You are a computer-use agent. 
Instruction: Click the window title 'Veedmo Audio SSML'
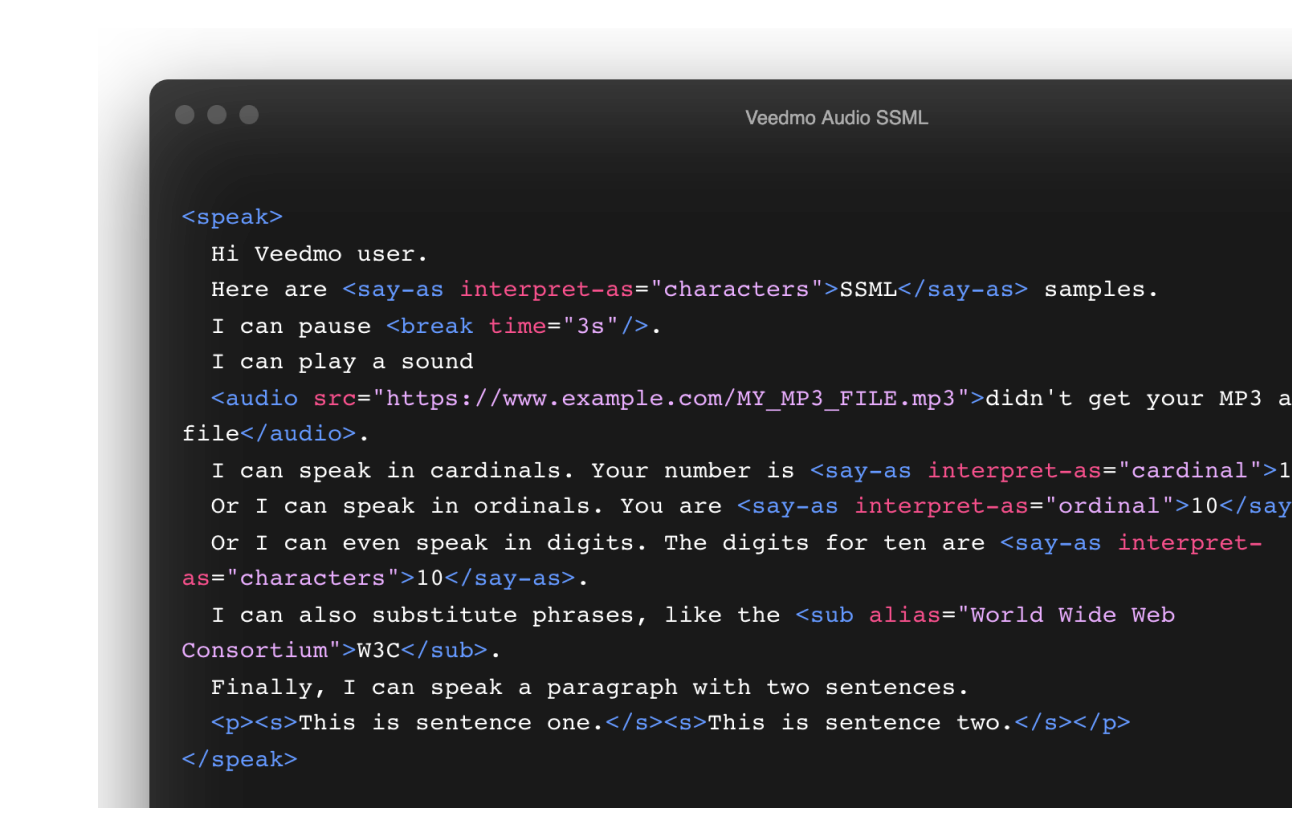pyautogui.click(x=837, y=118)
